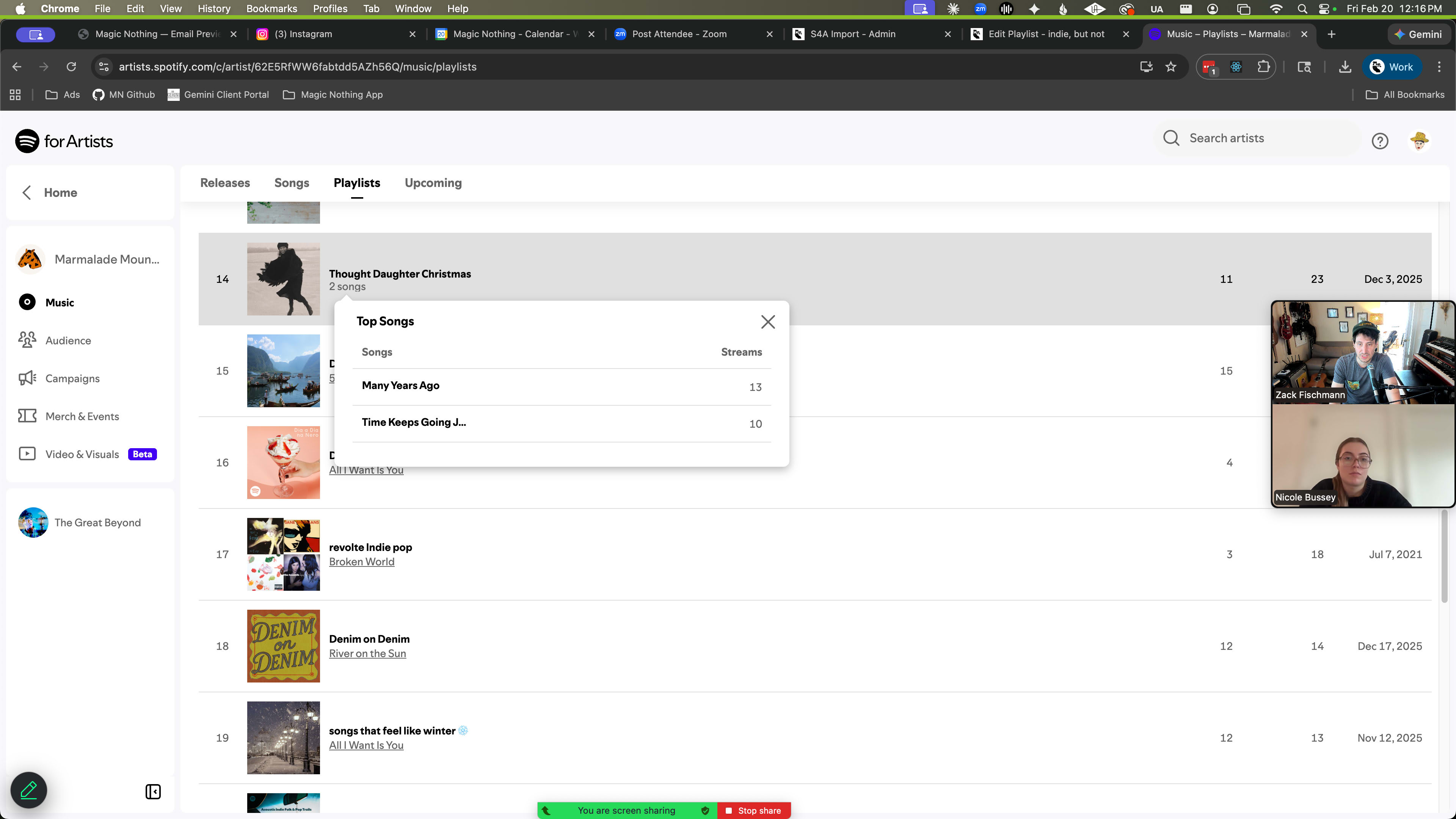Open the Denim on Denim playlist thumbnail
Viewport: 1456px width, 819px height.
click(x=283, y=645)
